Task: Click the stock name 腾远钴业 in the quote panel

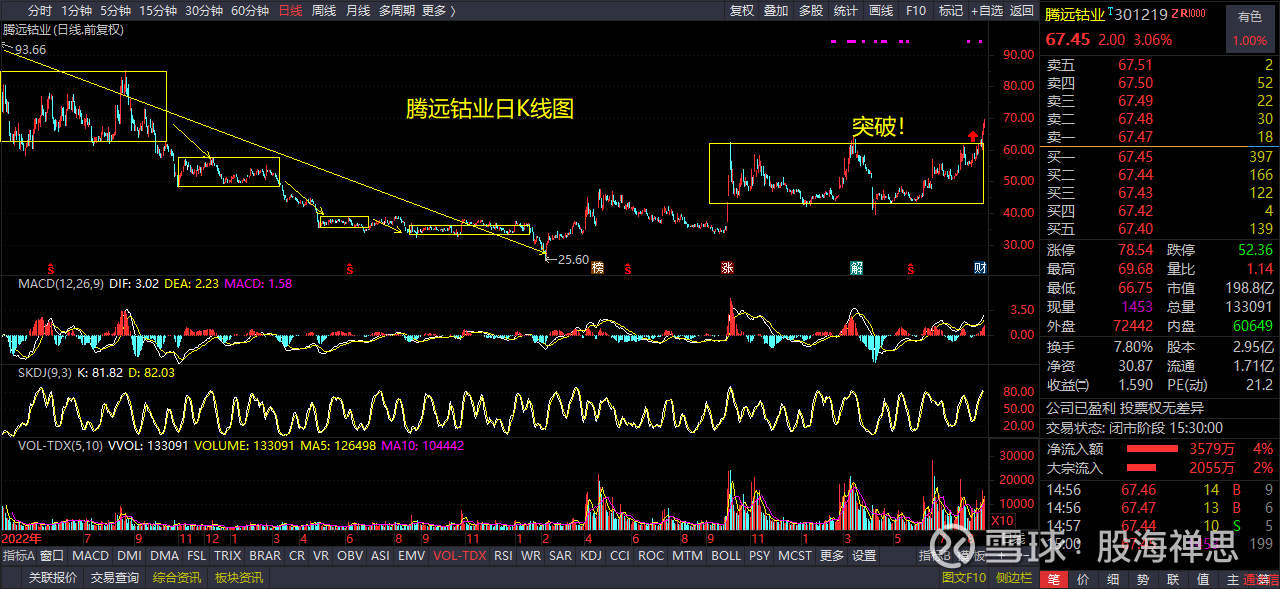Action: click(x=1076, y=14)
